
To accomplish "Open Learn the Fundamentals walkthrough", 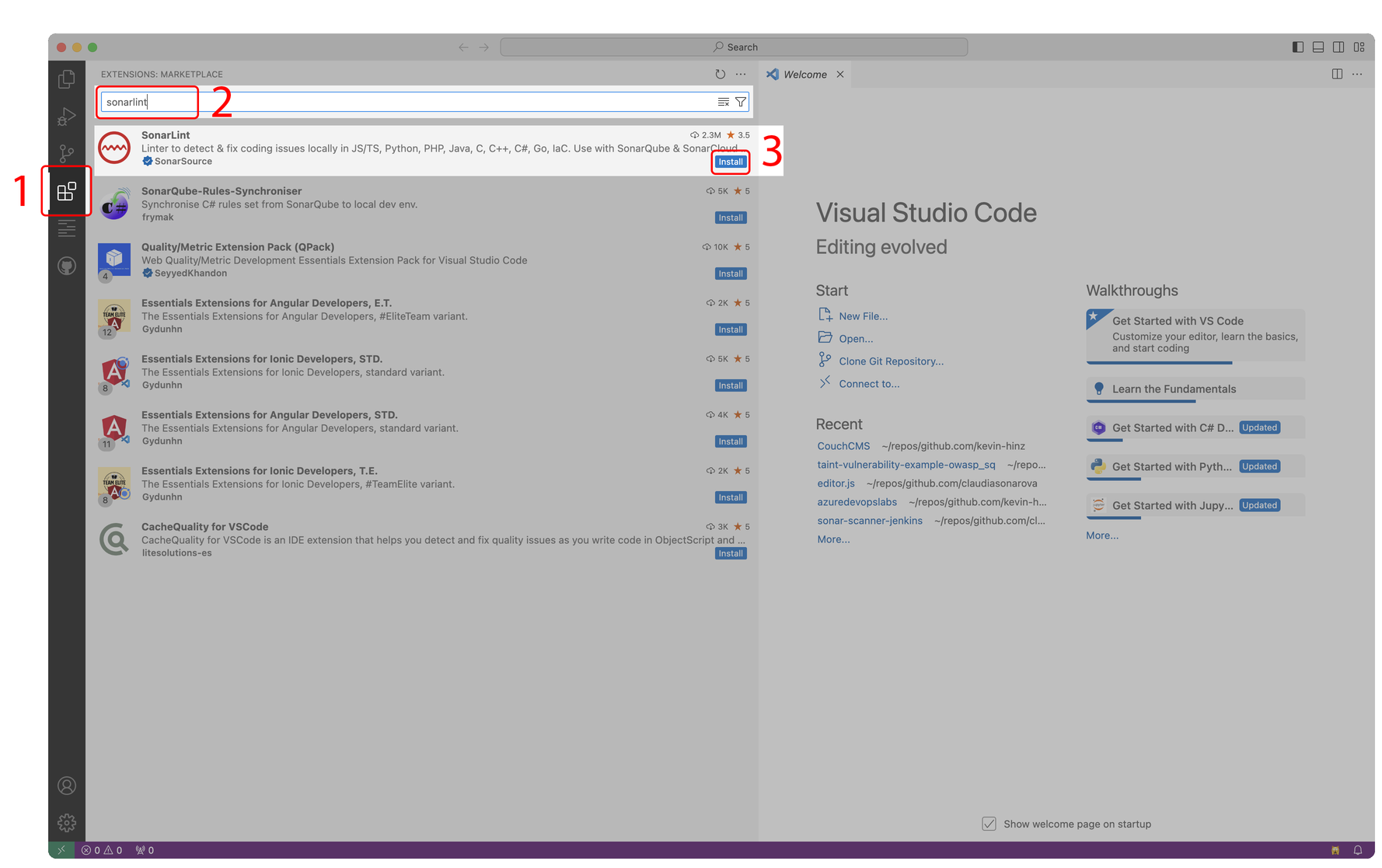I will pyautogui.click(x=1195, y=389).
